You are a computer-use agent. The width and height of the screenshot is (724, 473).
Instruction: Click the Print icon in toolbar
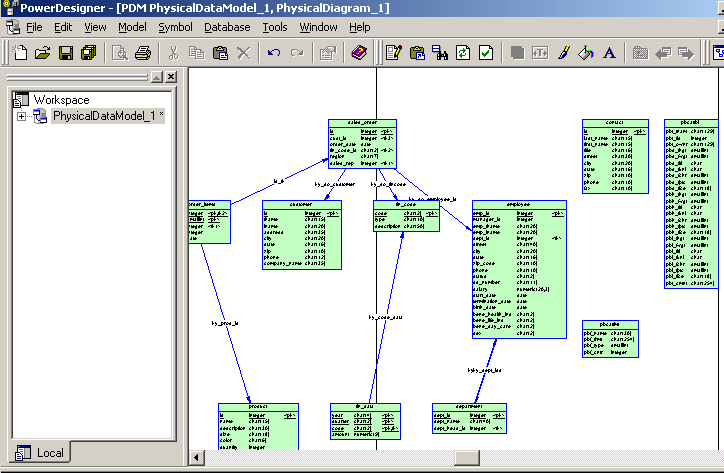pos(143,52)
